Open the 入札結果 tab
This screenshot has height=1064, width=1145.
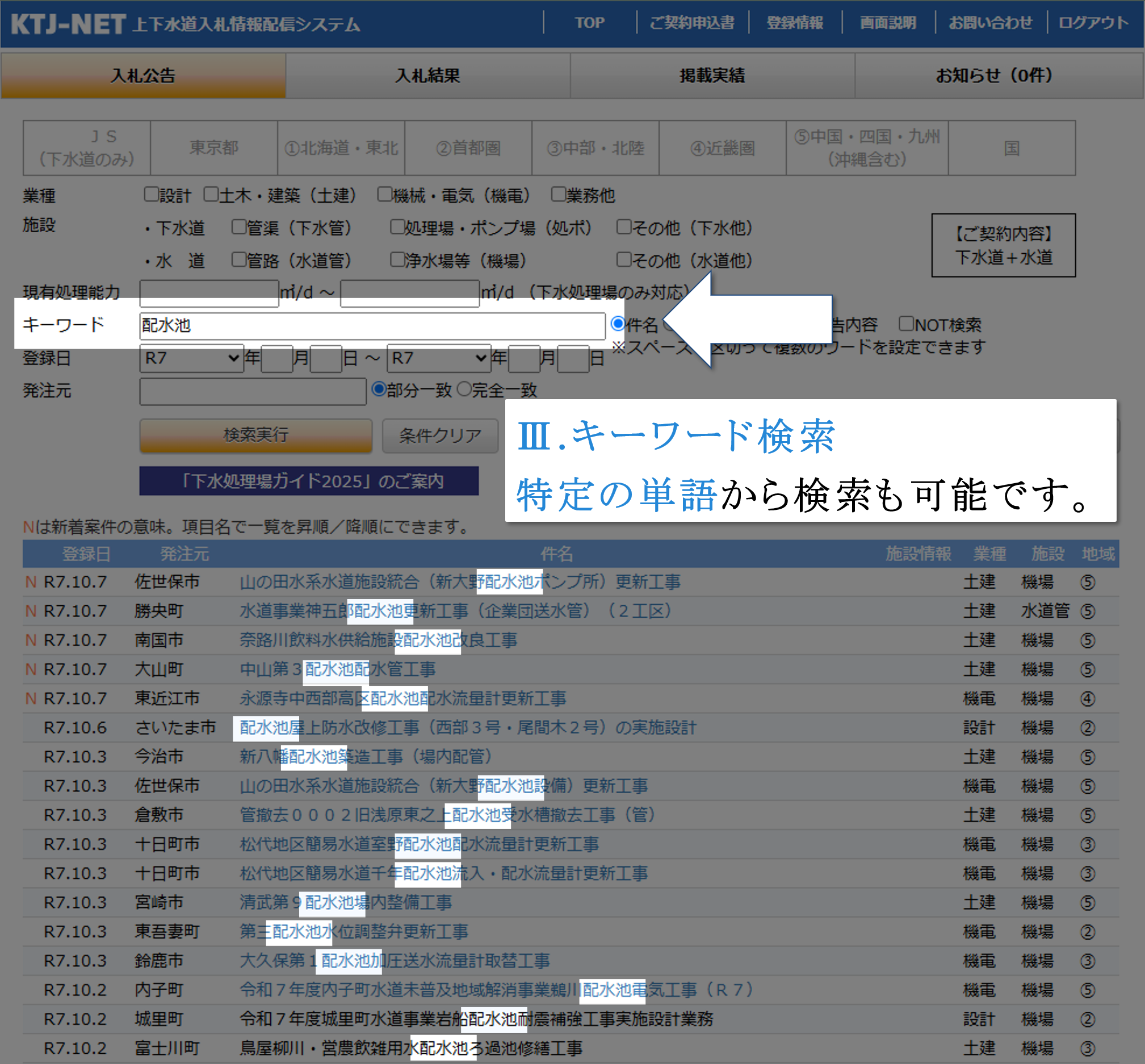pos(427,76)
